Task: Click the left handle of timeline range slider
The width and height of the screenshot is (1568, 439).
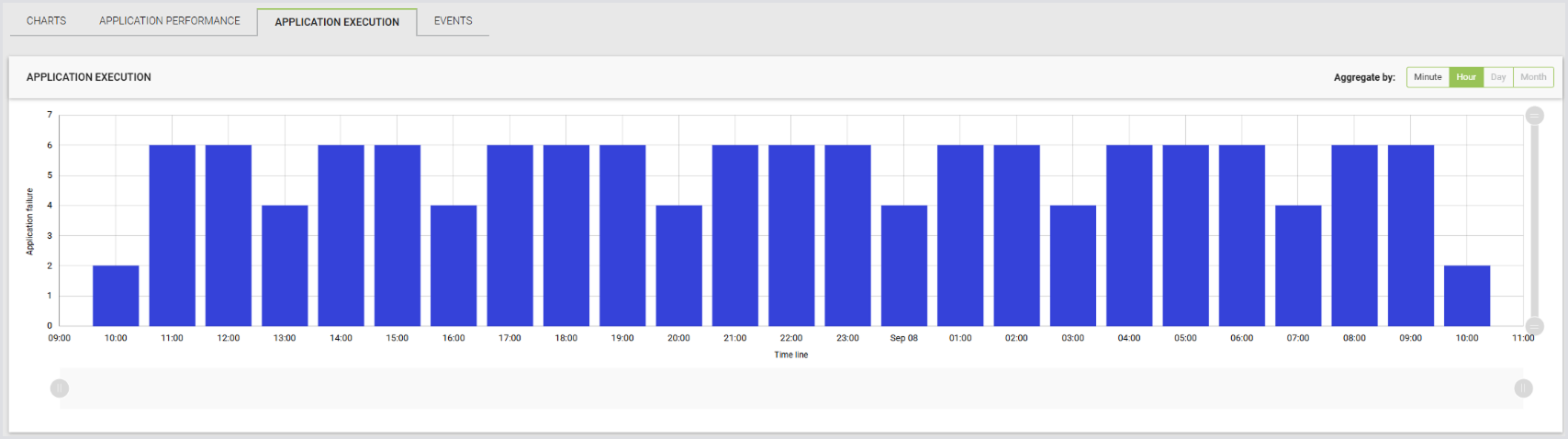Action: [60, 388]
